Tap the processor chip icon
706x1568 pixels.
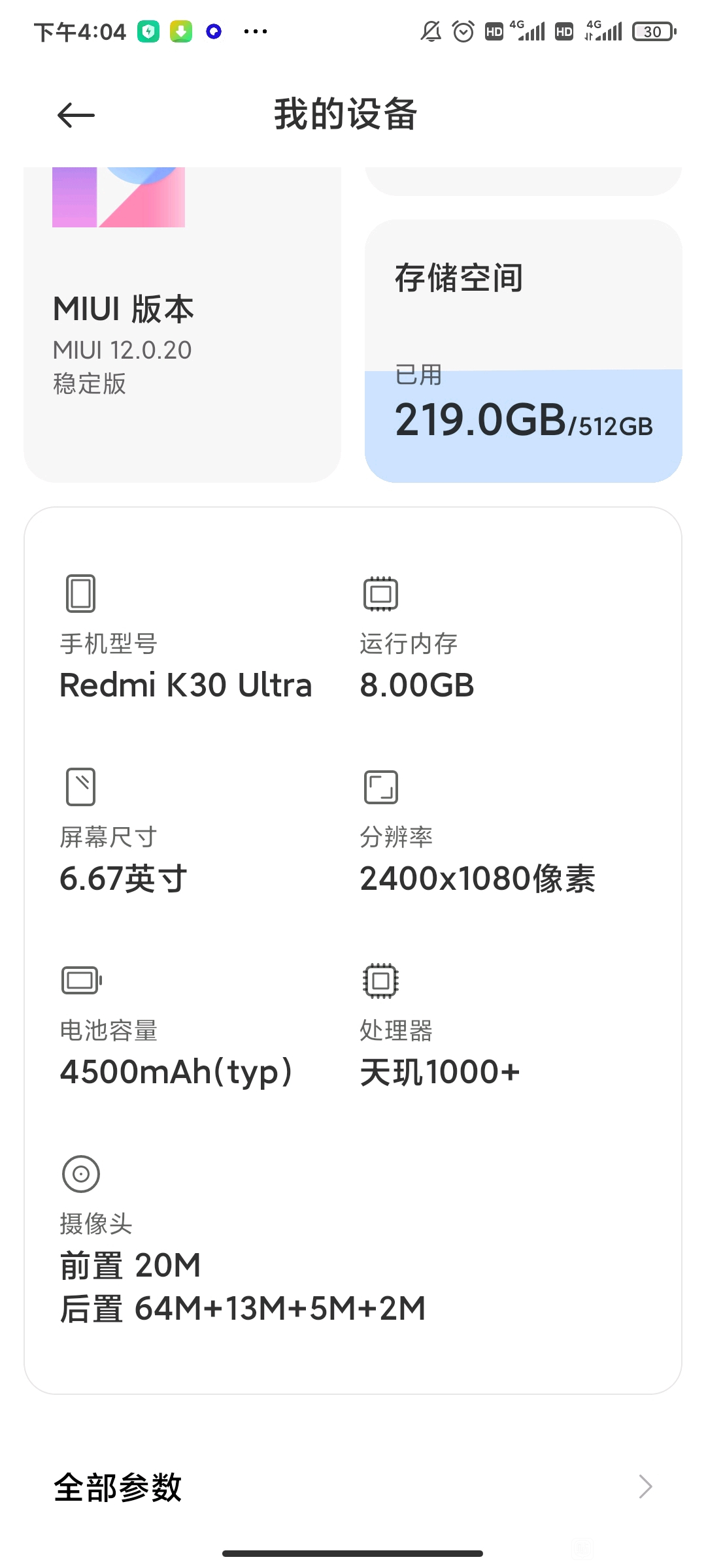380,980
